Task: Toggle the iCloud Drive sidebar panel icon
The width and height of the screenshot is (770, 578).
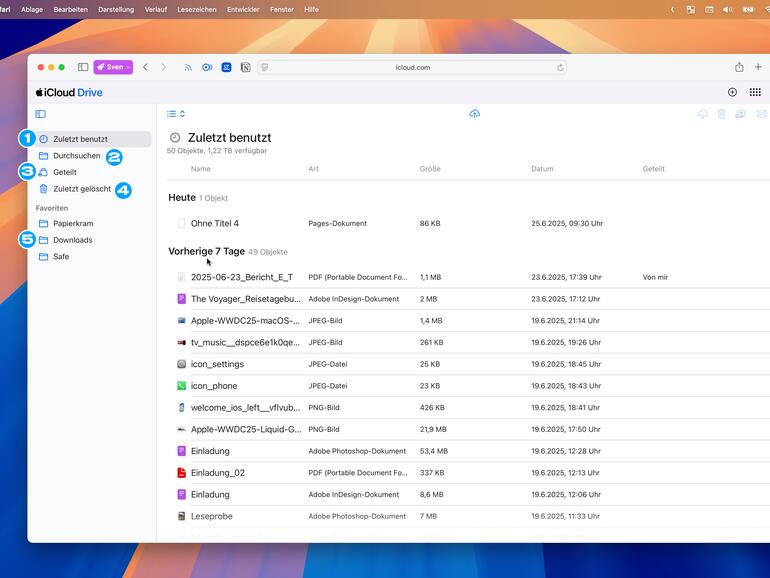Action: [x=41, y=114]
